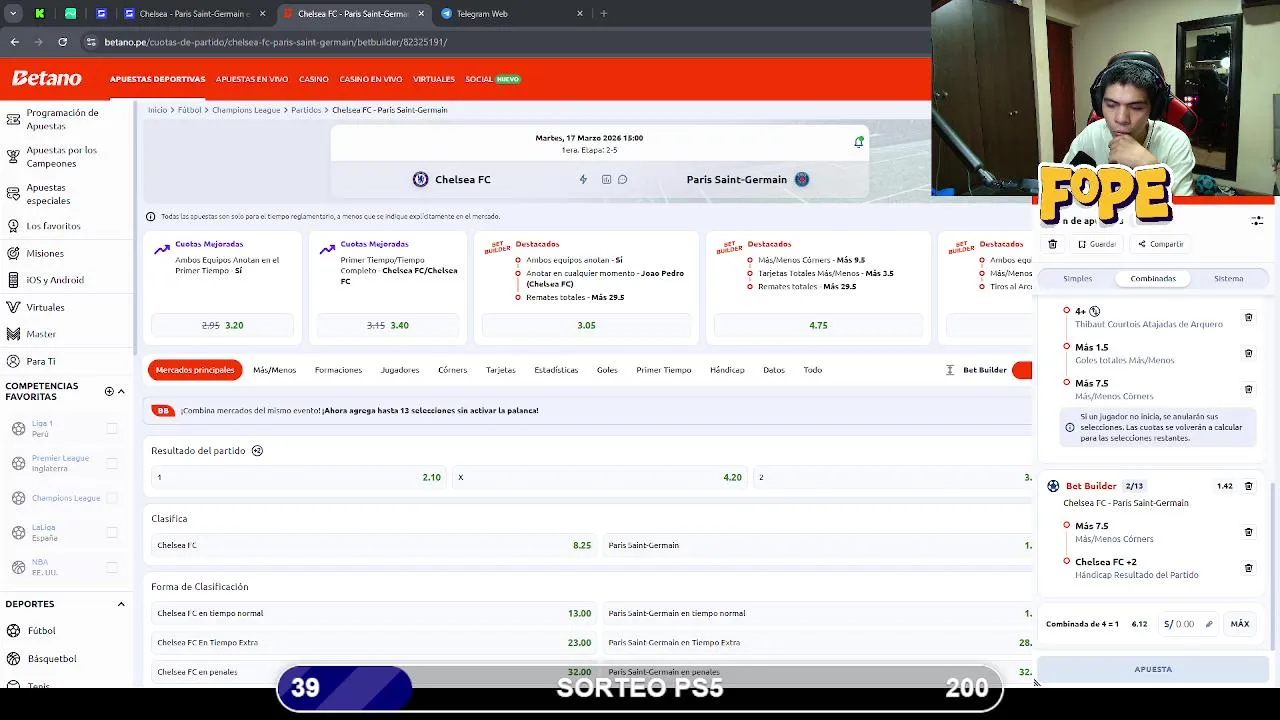The height and width of the screenshot is (720, 1280).
Task: Select the Más/Menos market tab
Action: coord(274,370)
